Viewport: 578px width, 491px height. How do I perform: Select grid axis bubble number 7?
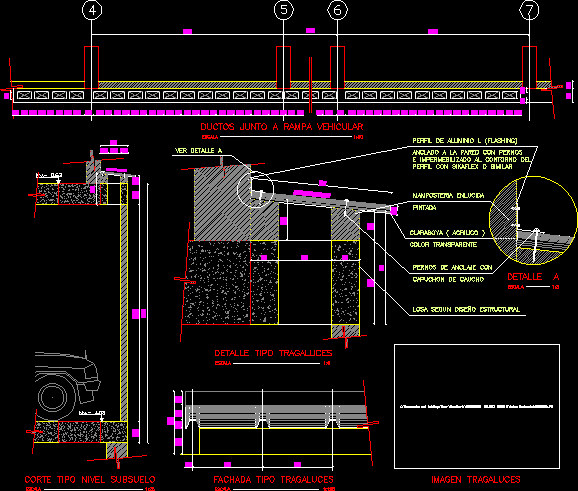click(x=529, y=10)
